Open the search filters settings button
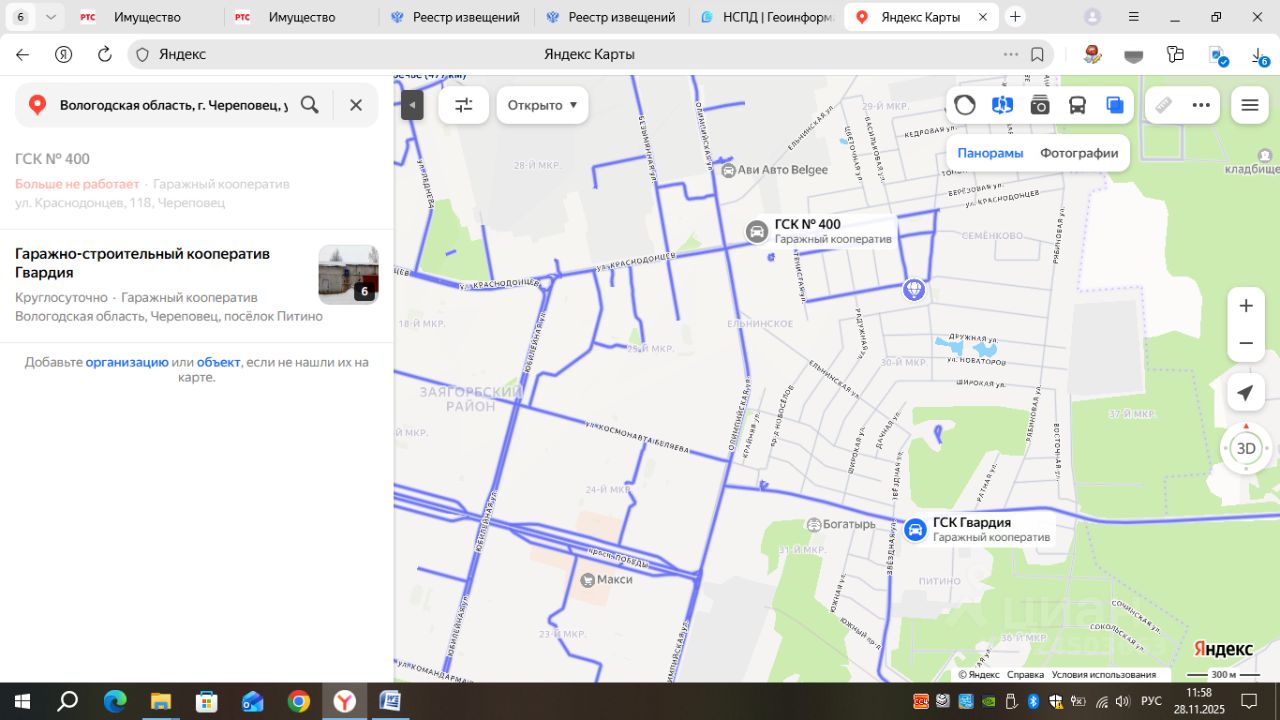 (464, 105)
